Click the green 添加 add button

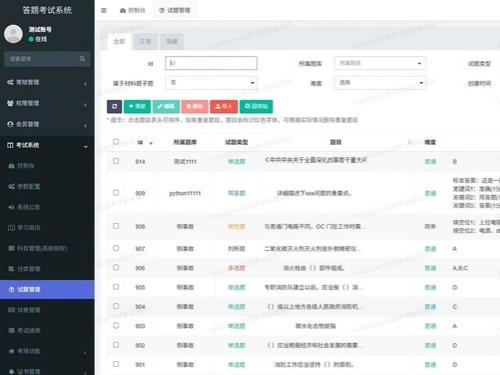137,106
